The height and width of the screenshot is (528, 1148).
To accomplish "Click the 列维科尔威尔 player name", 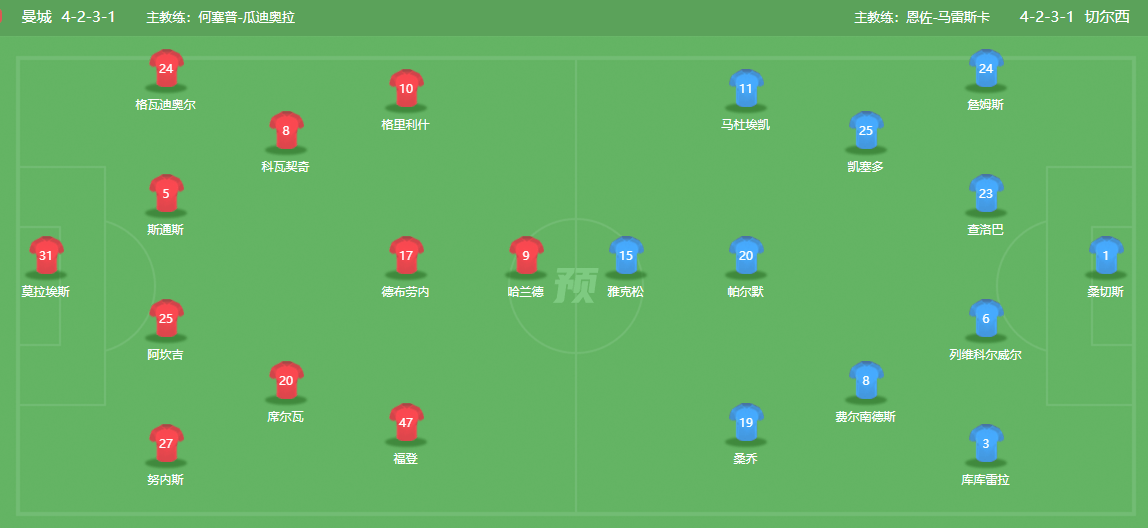I will [985, 355].
